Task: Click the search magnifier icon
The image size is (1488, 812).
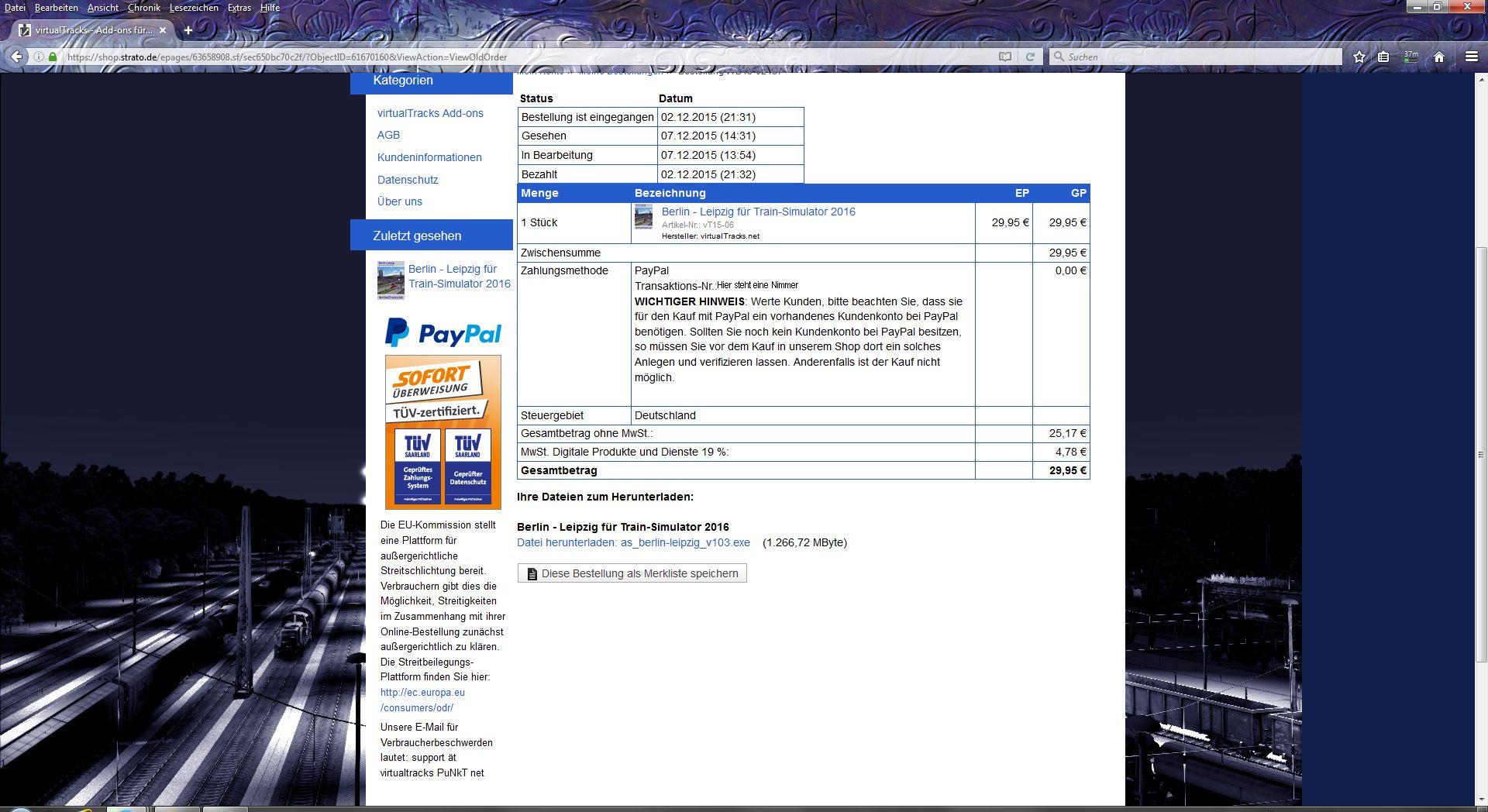Action: tap(1059, 57)
